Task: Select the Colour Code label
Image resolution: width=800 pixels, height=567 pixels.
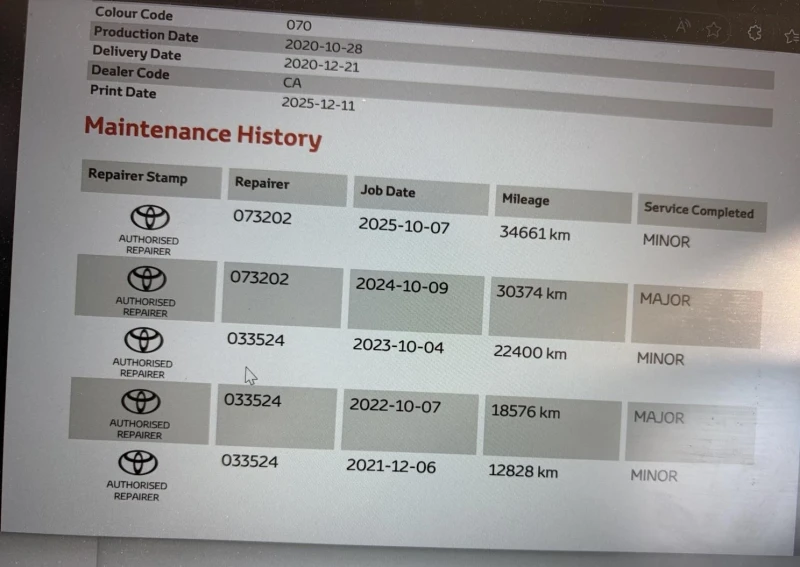Action: coord(134,13)
